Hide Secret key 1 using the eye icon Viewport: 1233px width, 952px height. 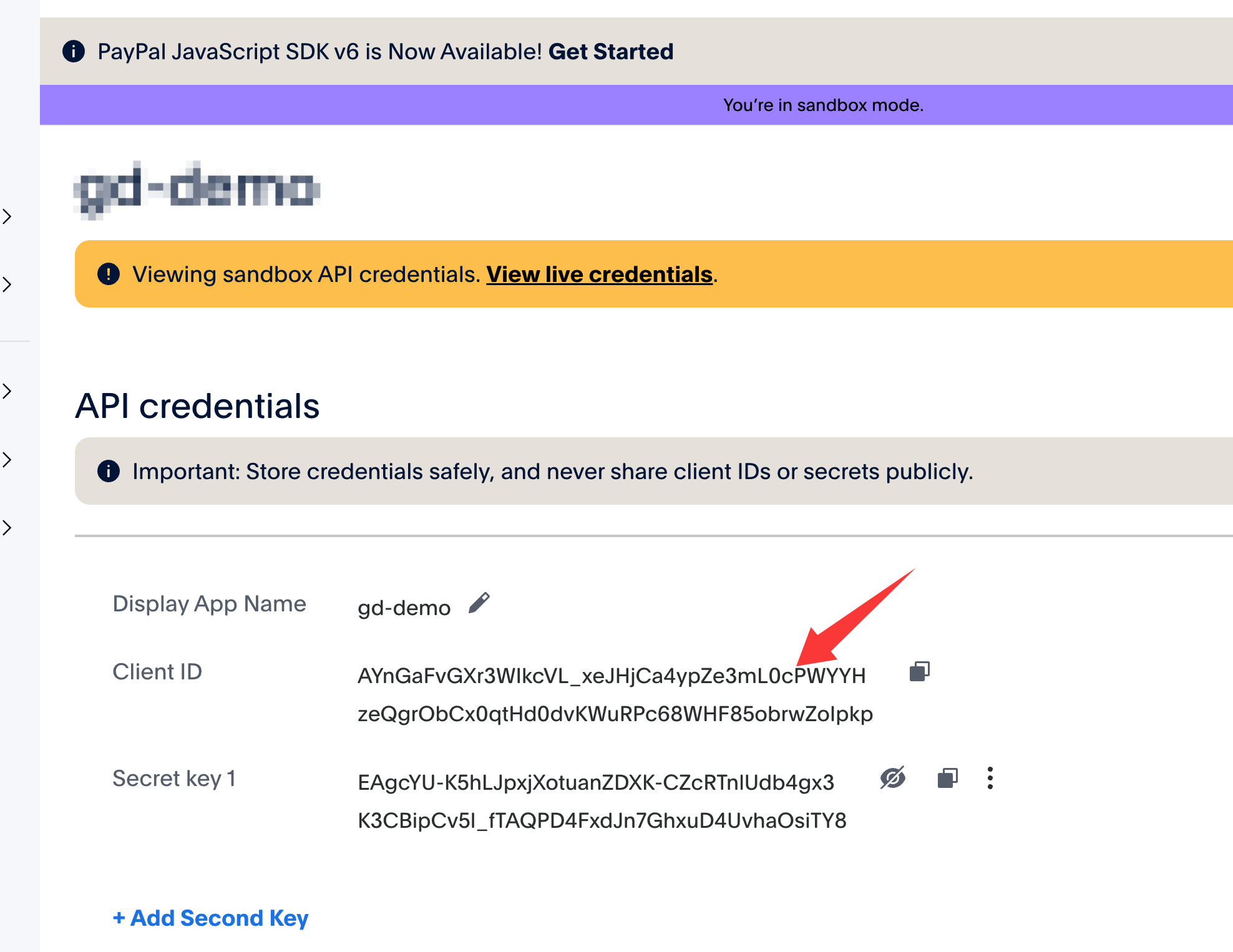(x=892, y=778)
